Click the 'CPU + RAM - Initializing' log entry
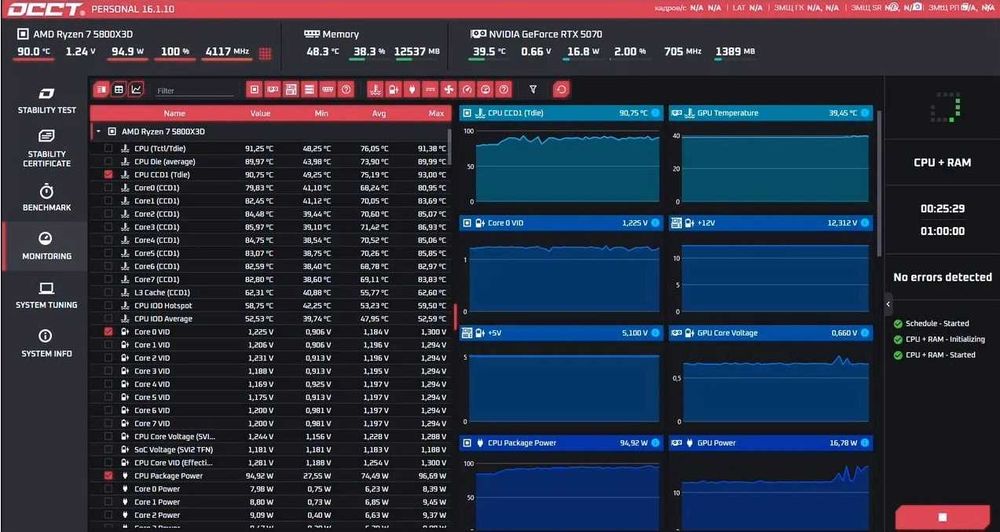1000x532 pixels. [945, 339]
